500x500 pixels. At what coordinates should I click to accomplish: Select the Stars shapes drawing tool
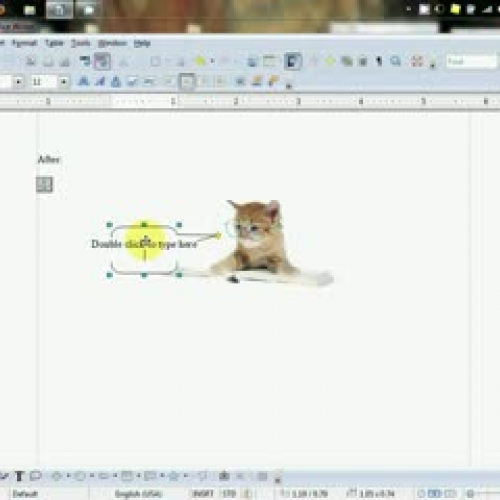click(174, 476)
